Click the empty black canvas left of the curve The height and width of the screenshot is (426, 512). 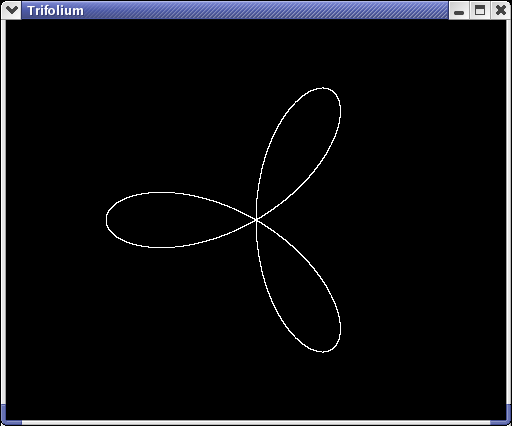coord(53,220)
